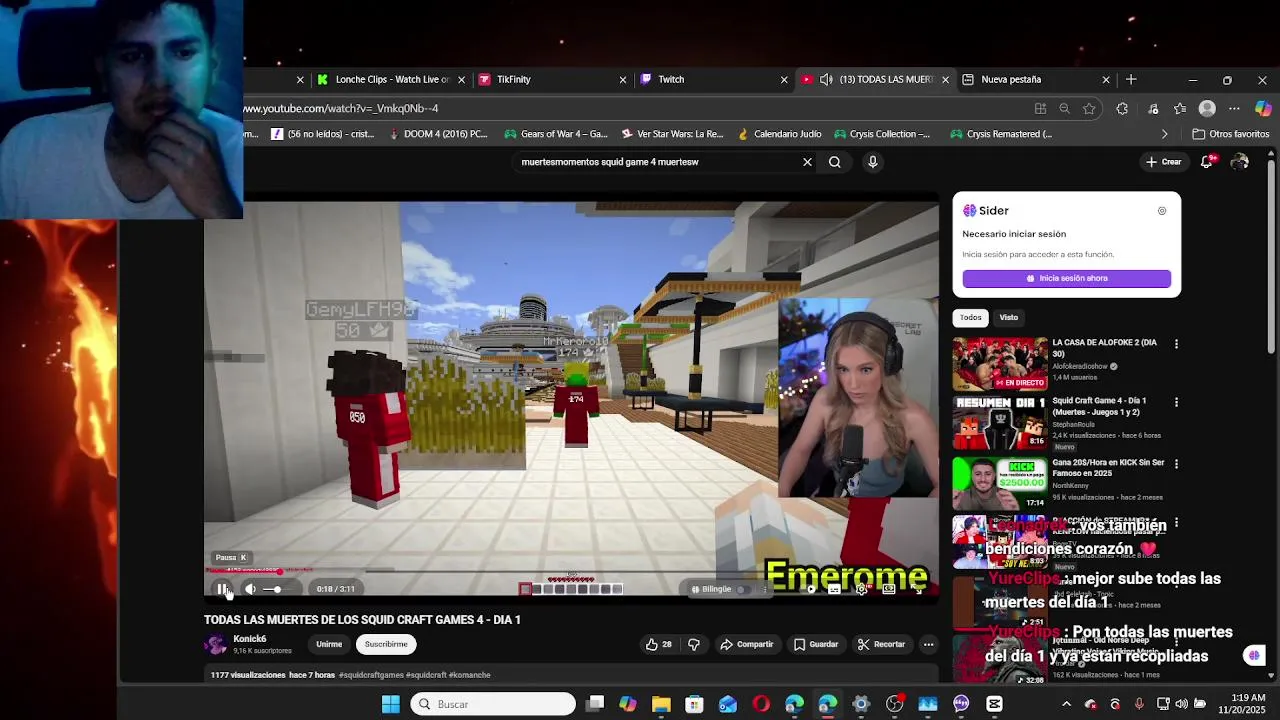This screenshot has width=1280, height=720.
Task: Open browser settings and more menu
Action: click(1234, 108)
